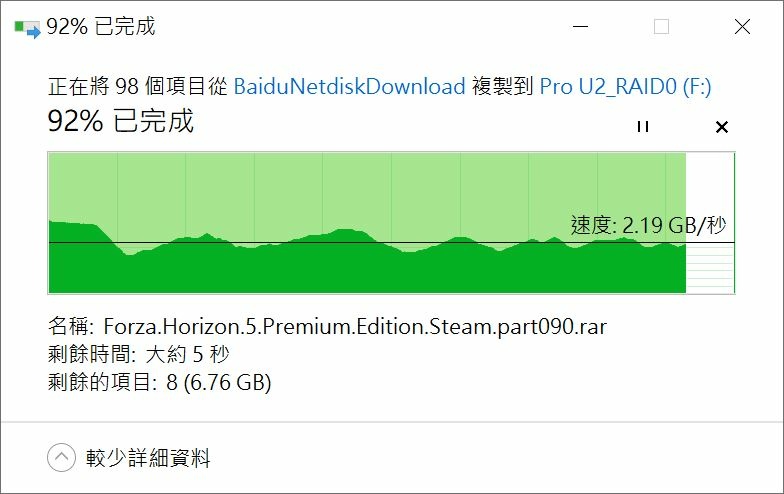Image resolution: width=784 pixels, height=494 pixels.
Task: Click the copy-progress icon in the title bar
Action: [x=27, y=28]
